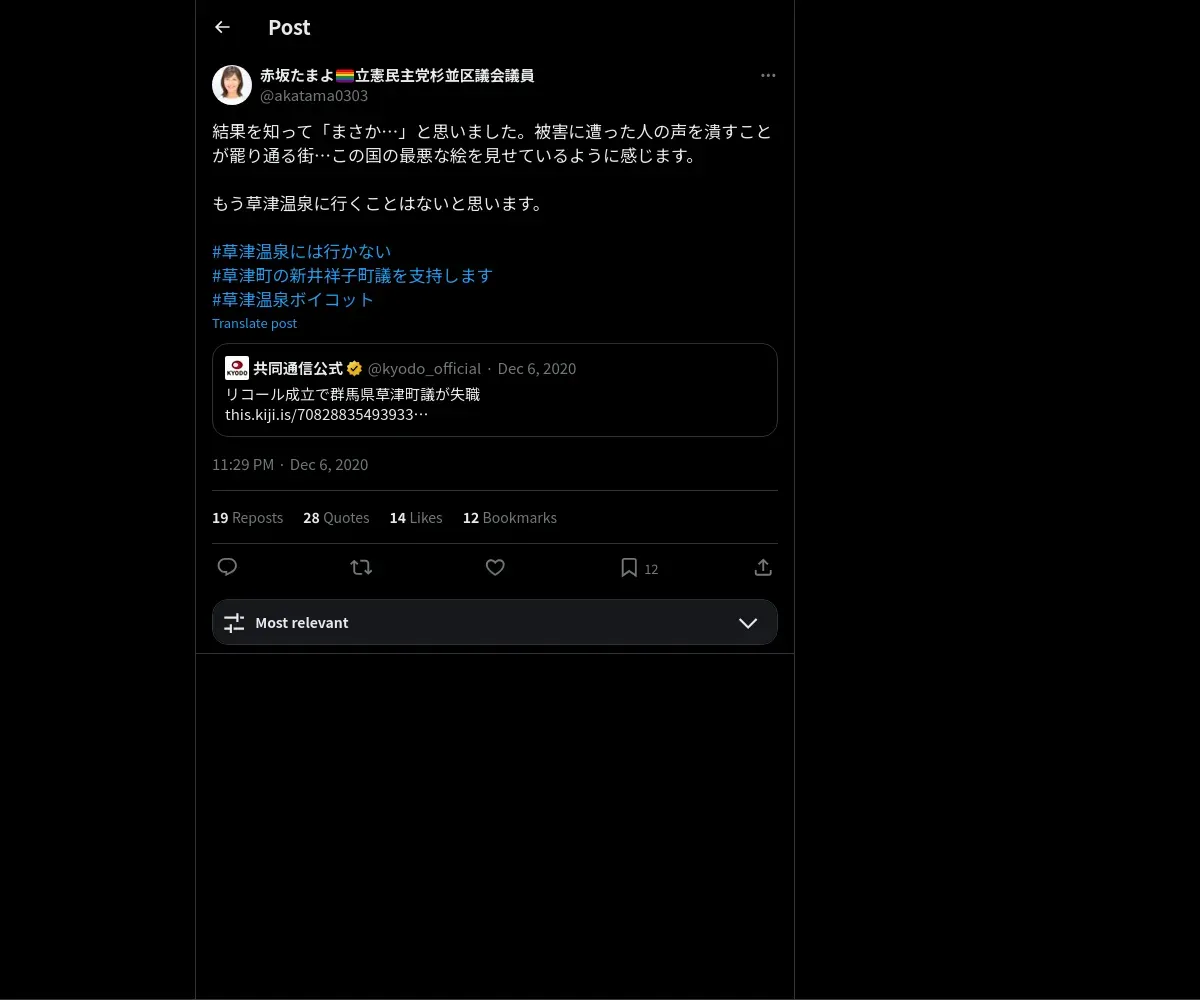Open hashtag #草津町の新井祥子町議を支持します
The image size is (1200, 1000).
click(x=353, y=275)
